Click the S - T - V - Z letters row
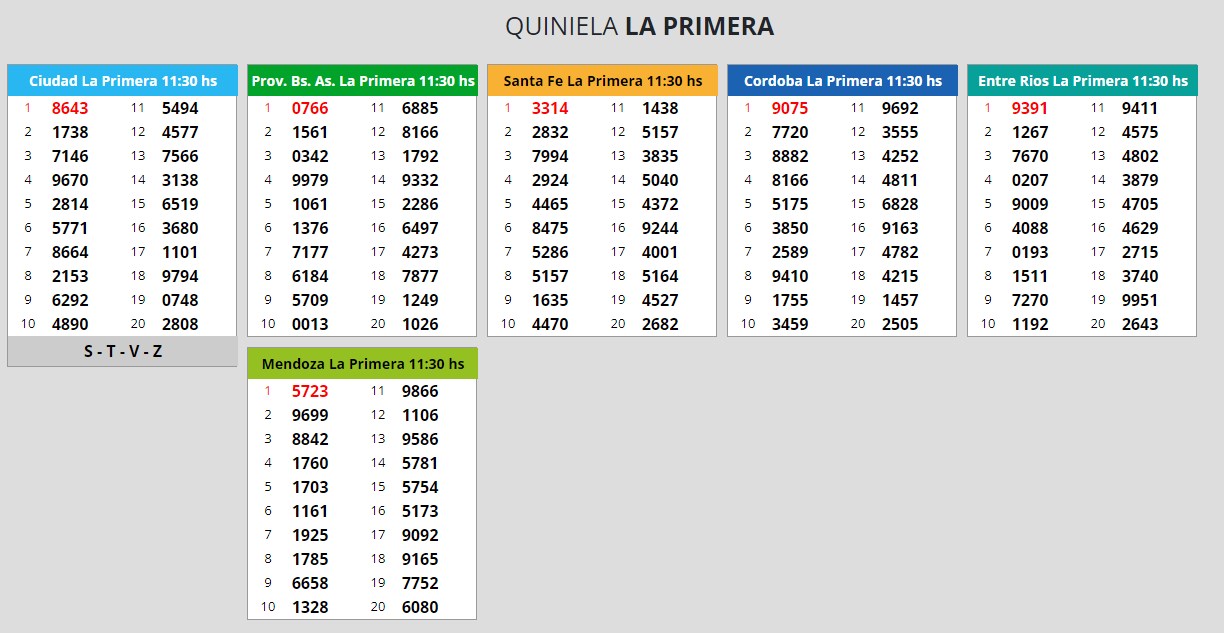The height and width of the screenshot is (633, 1224). [122, 352]
